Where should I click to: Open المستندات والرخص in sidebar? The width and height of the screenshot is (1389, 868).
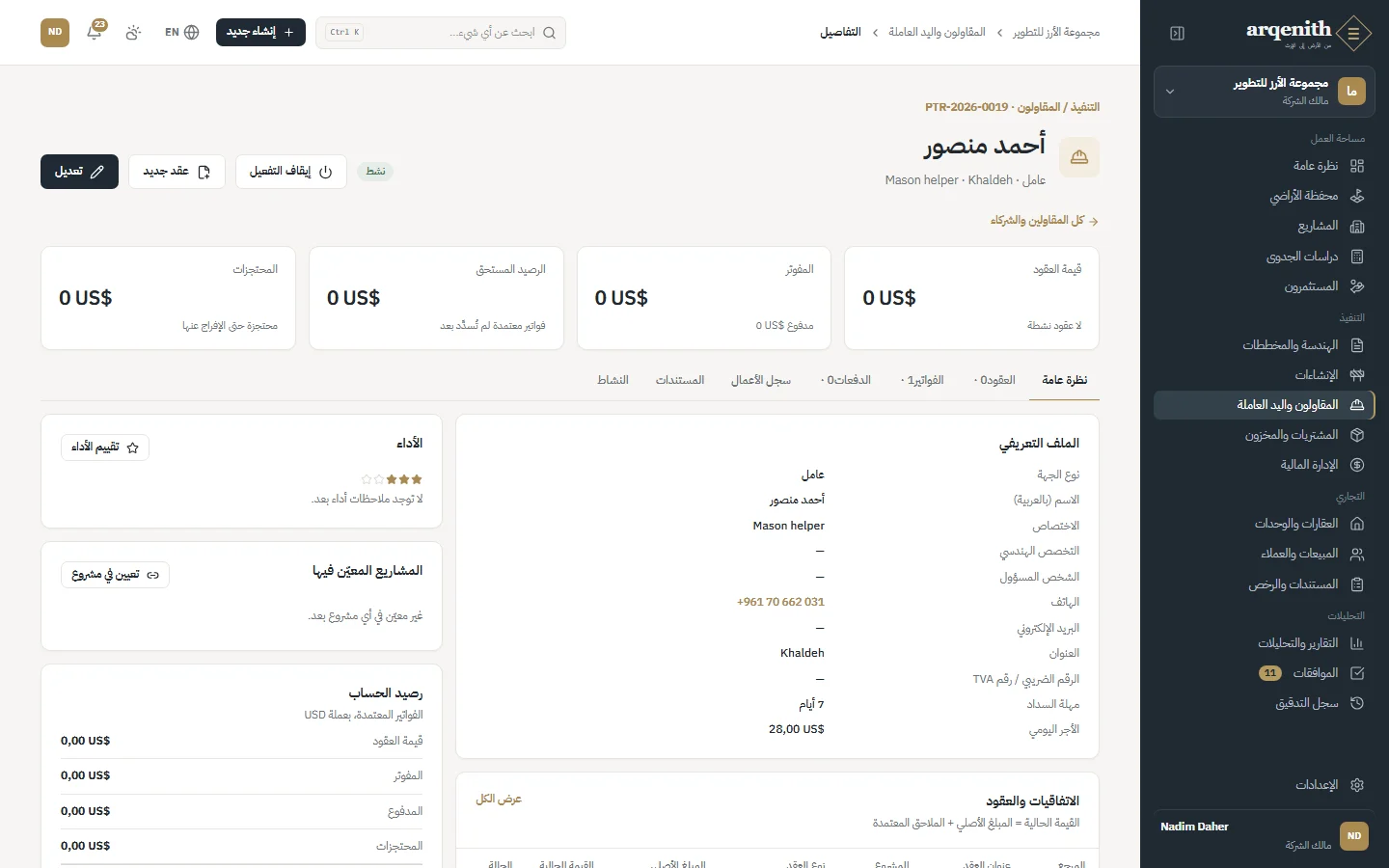pyautogui.click(x=1265, y=584)
